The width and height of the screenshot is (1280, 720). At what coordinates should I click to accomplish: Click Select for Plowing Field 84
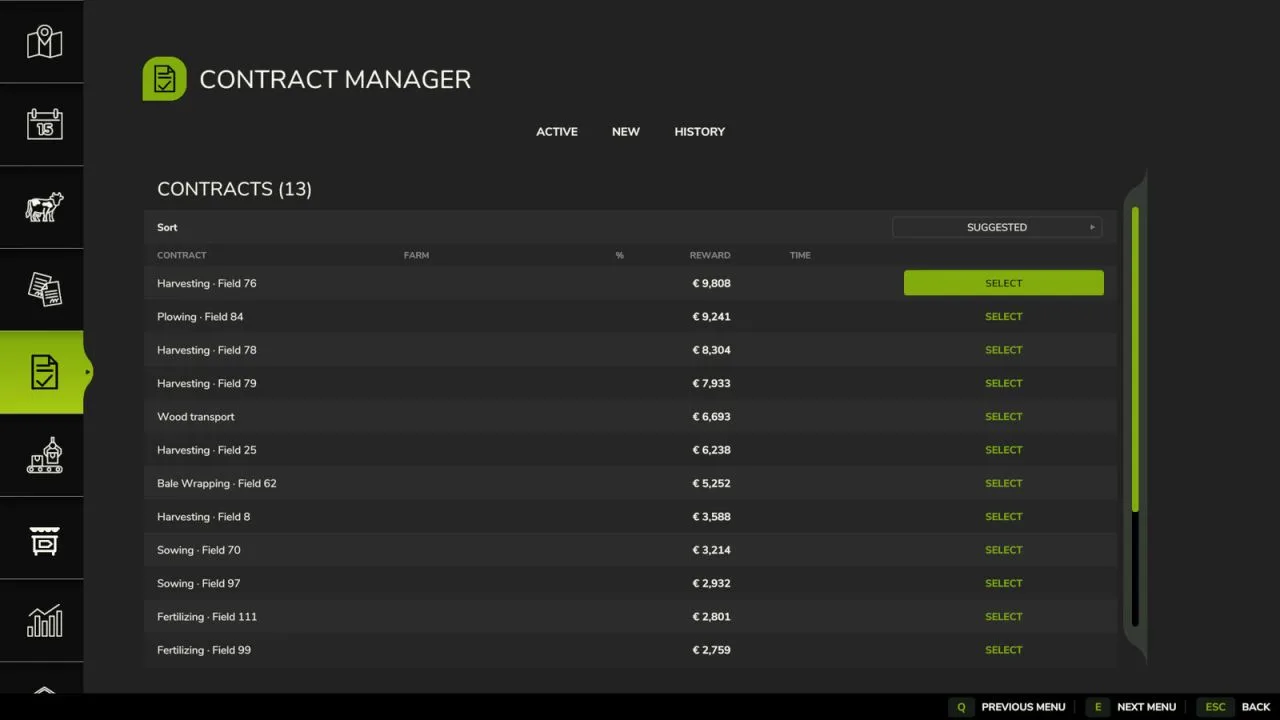coord(1004,317)
